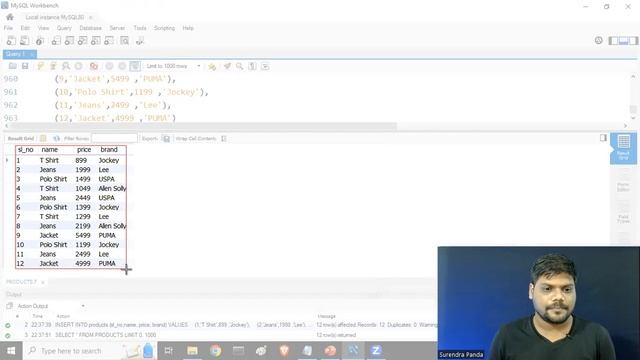Open Windows Start menu

click(x=11, y=351)
